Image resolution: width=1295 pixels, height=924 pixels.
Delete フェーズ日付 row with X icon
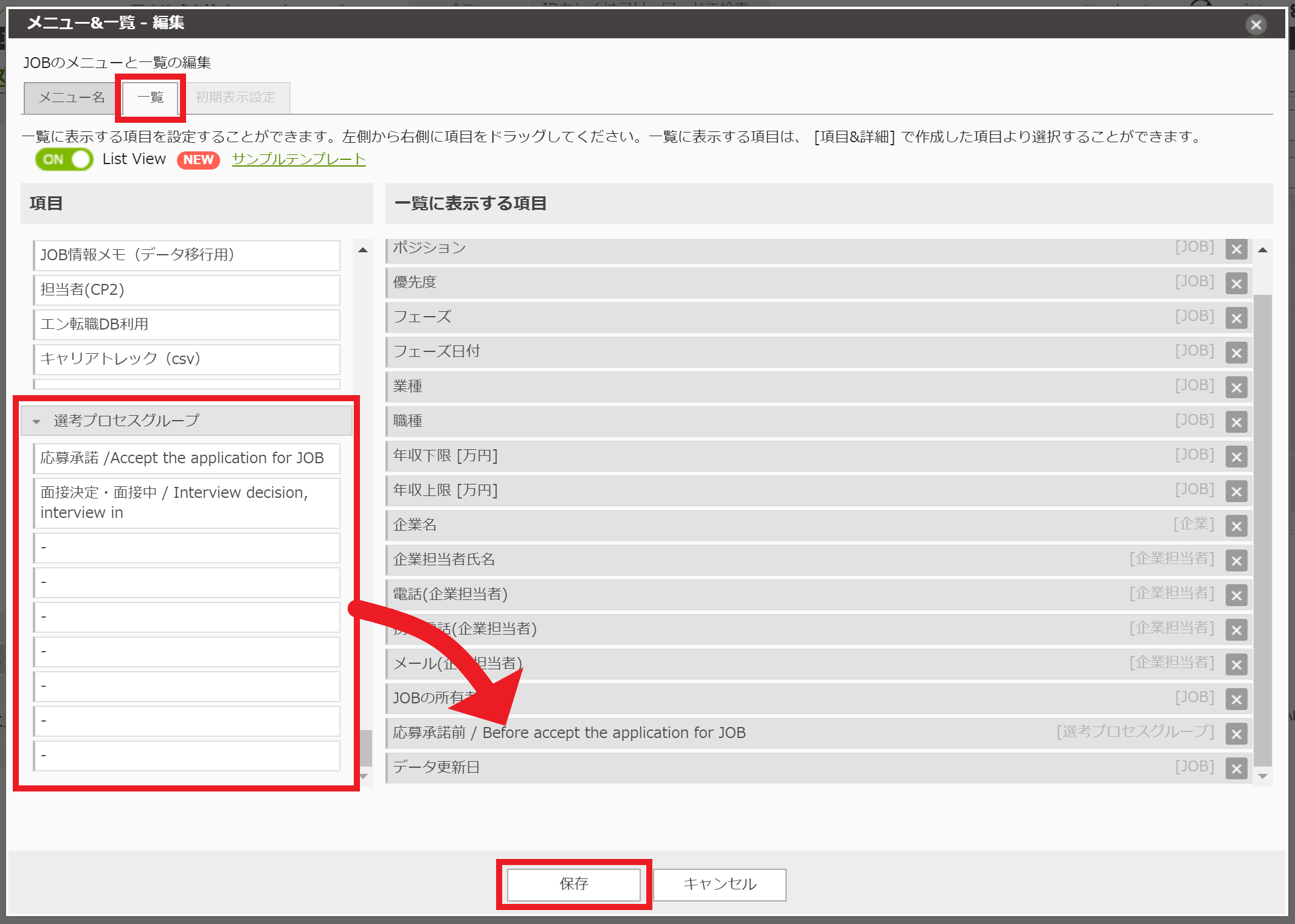(x=1236, y=353)
